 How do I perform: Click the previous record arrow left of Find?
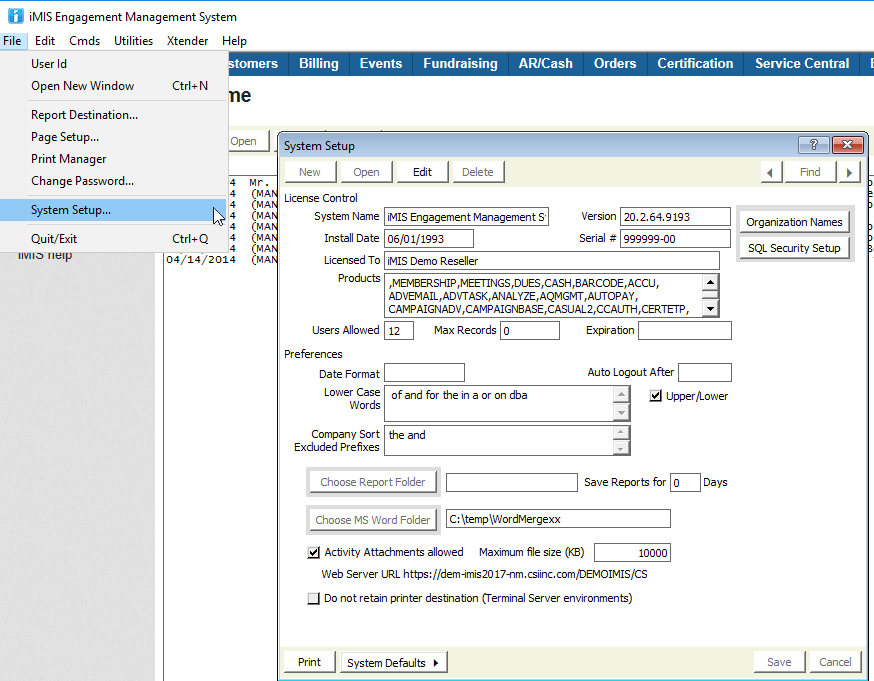coord(770,172)
